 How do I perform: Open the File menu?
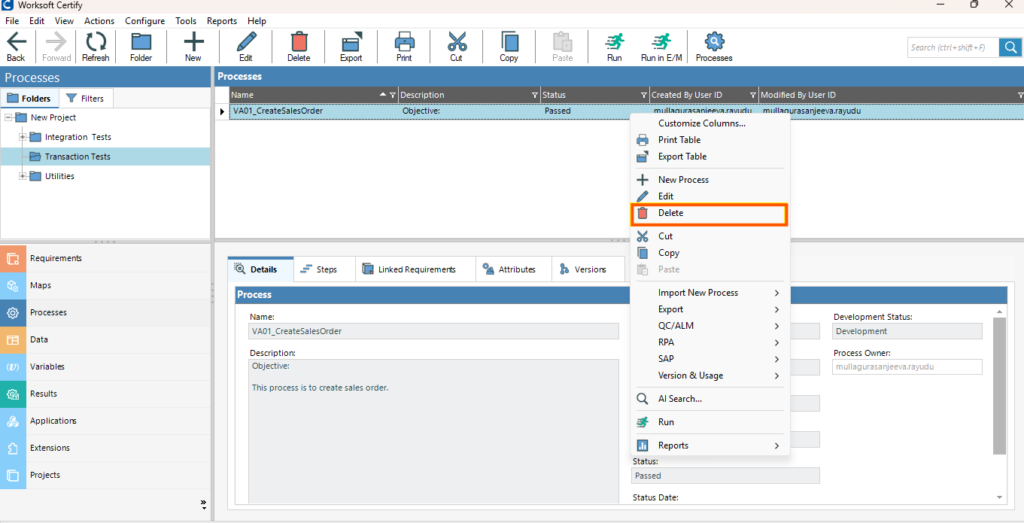coord(12,21)
